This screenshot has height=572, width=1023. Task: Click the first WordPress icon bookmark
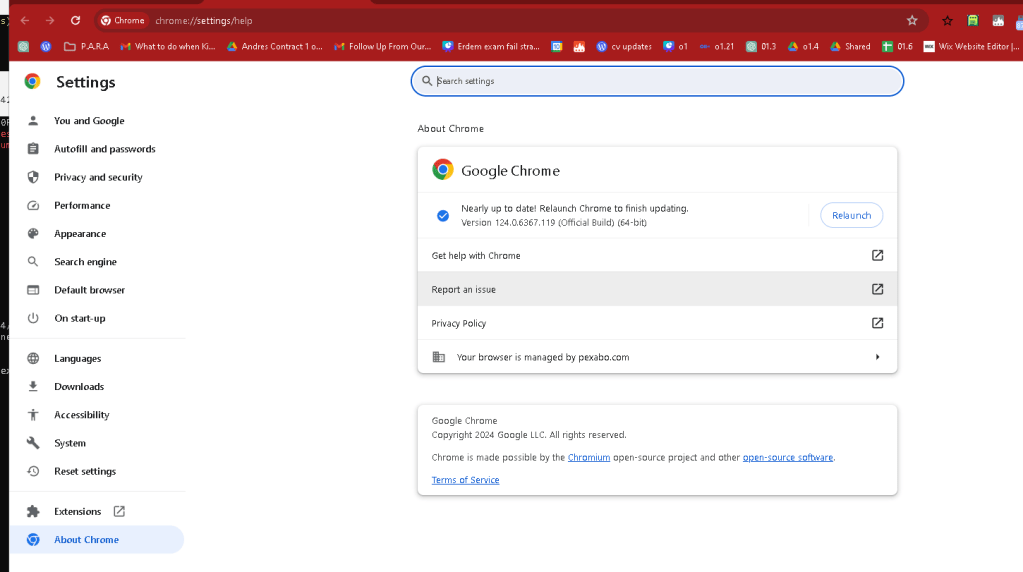click(46, 46)
